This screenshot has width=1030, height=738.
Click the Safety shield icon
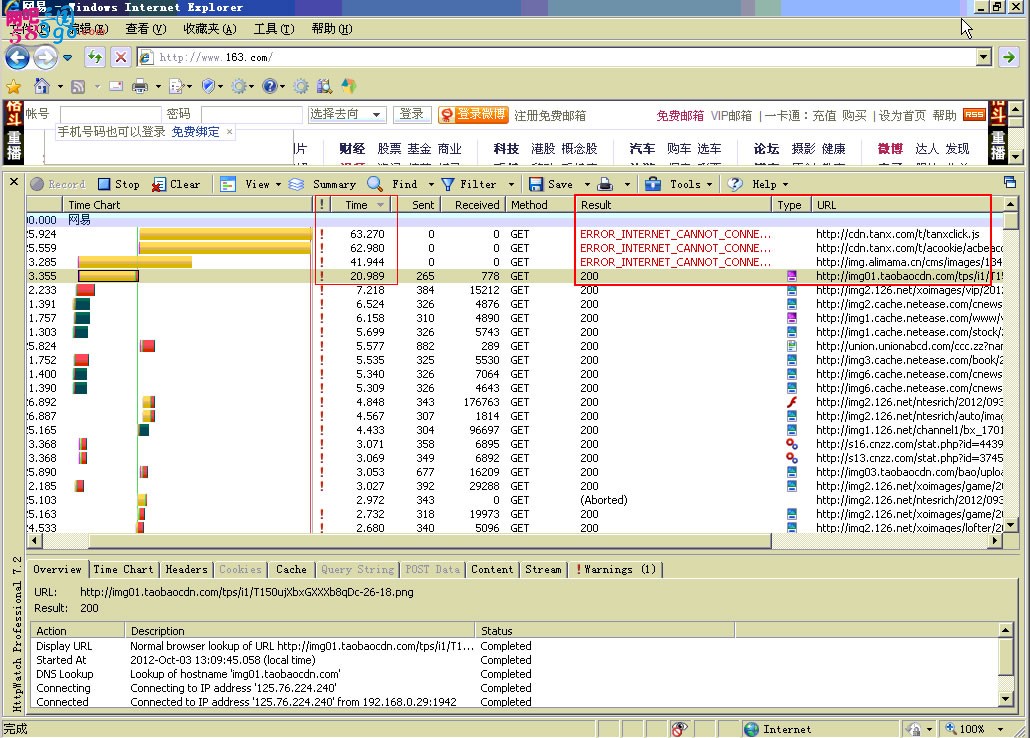209,86
